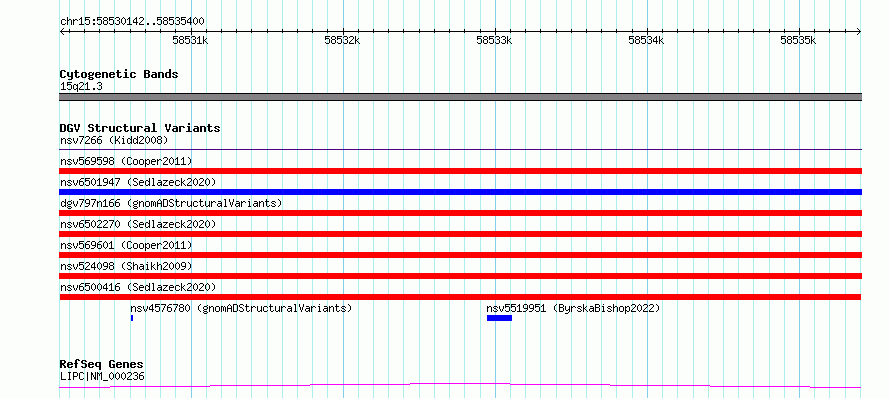This screenshot has width=890, height=398.
Task: Open variant nsv524098 (Shaikh2009) label
Action: coord(126,266)
